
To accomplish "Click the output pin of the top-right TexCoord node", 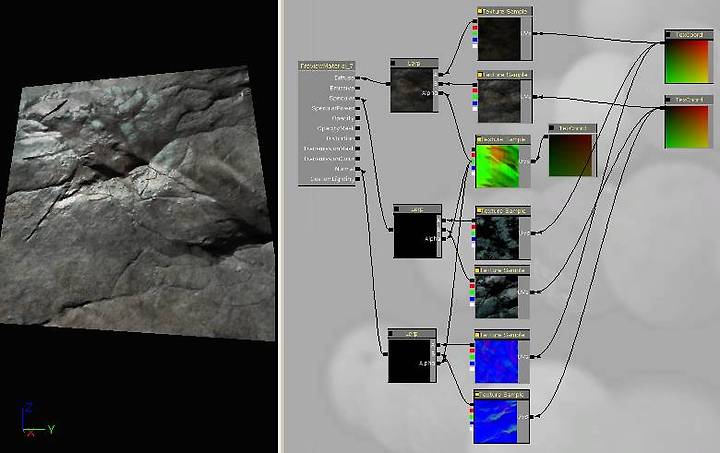I will (663, 43).
